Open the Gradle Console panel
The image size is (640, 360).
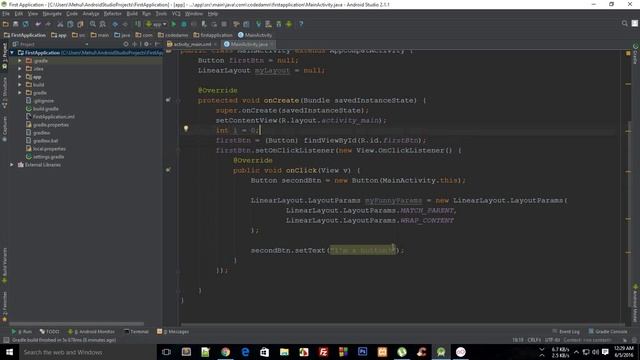click(608, 331)
